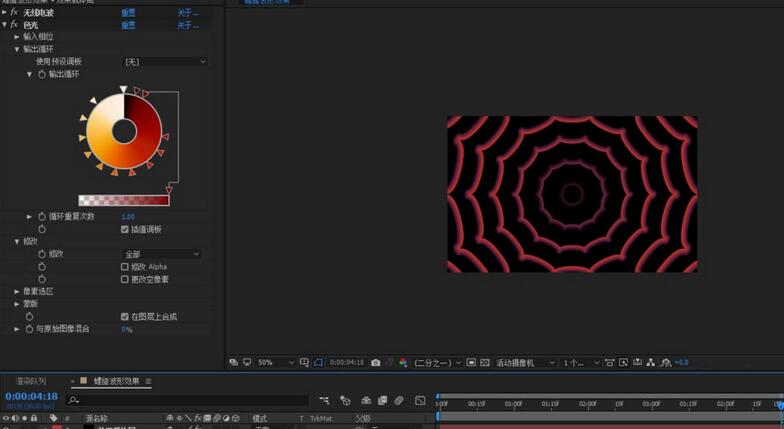Select the 螺旋波形效果 timeline tab
The width and height of the screenshot is (784, 429).
pyautogui.click(x=115, y=381)
